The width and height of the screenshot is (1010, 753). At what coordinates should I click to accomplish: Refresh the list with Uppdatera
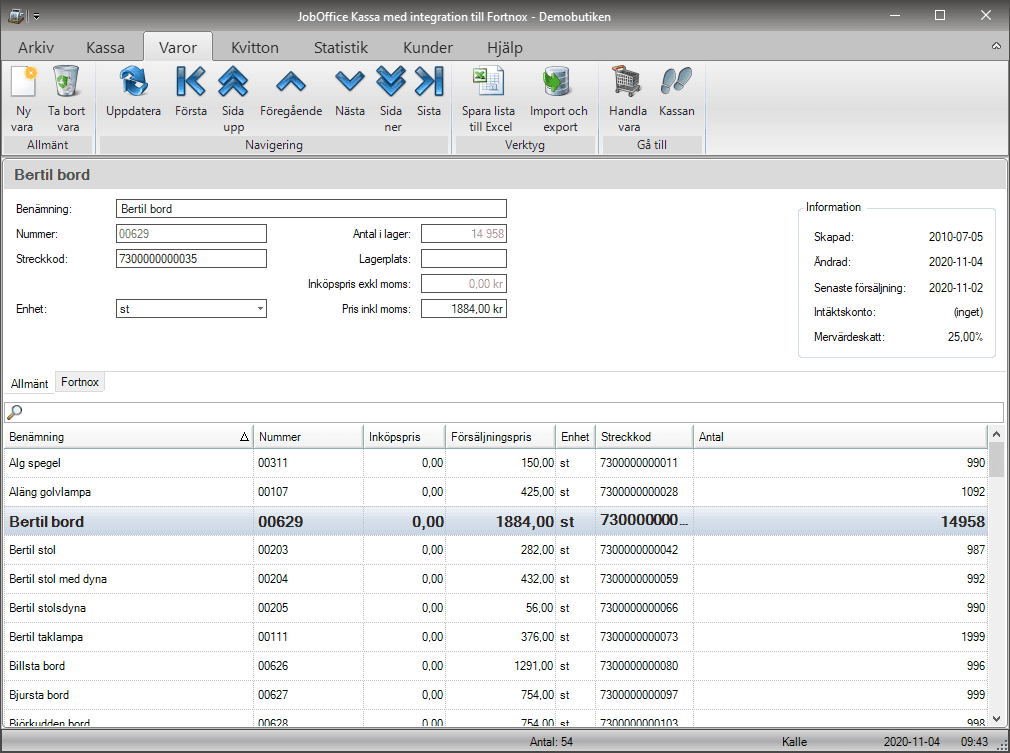pyautogui.click(x=133, y=91)
